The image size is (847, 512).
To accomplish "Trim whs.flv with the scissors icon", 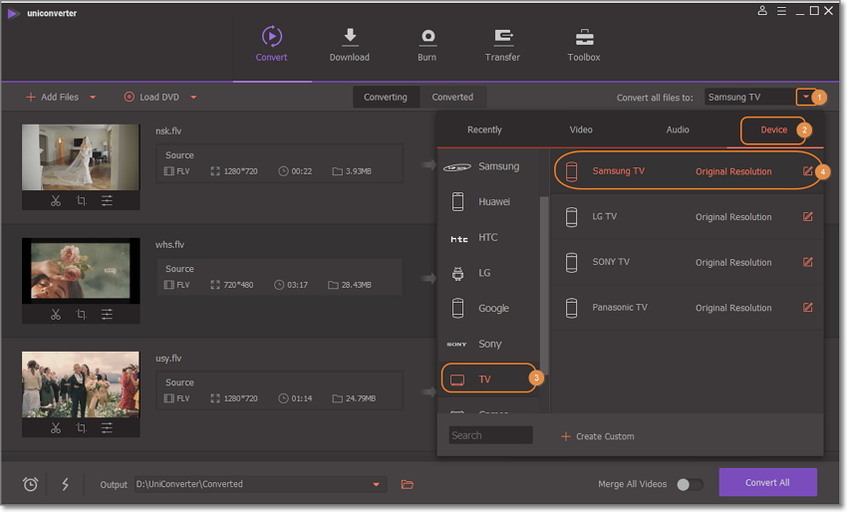I will click(x=56, y=314).
